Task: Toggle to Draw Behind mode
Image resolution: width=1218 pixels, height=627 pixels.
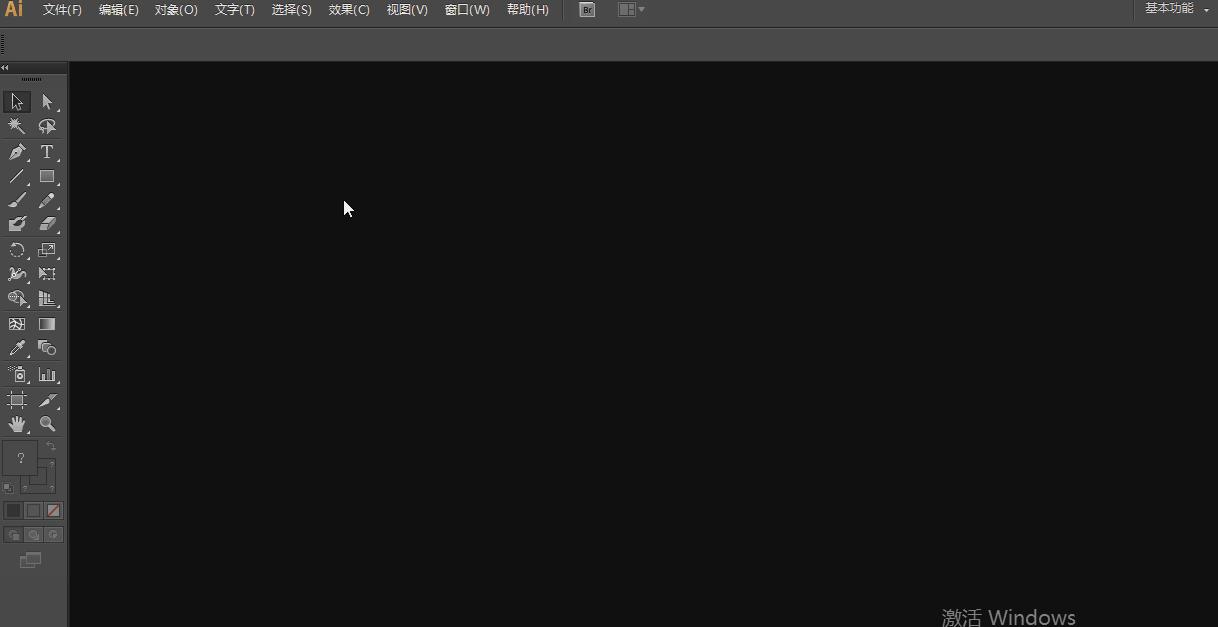Action: click(34, 534)
